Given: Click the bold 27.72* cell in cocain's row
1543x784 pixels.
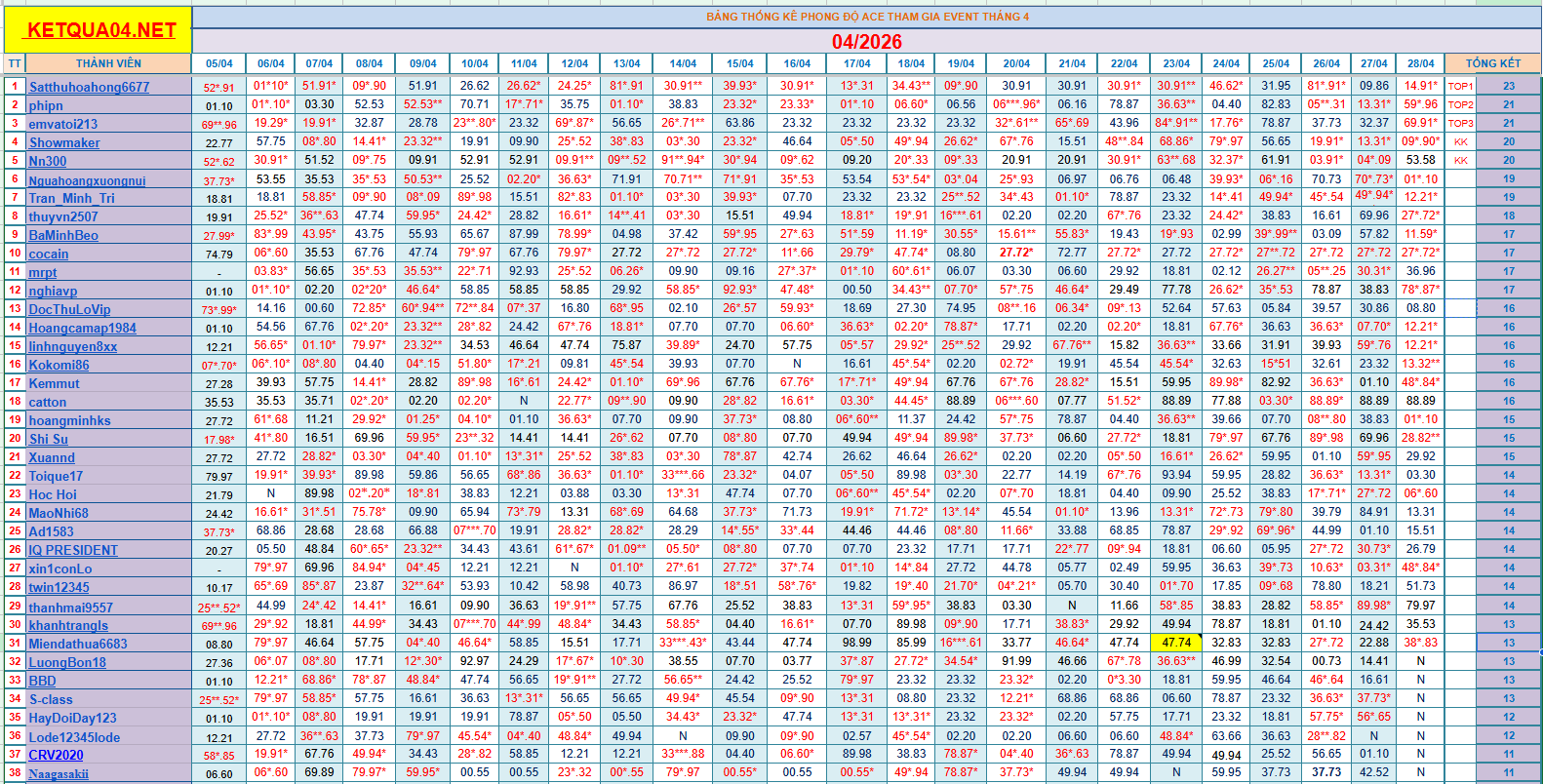Looking at the screenshot, I should tap(1016, 253).
